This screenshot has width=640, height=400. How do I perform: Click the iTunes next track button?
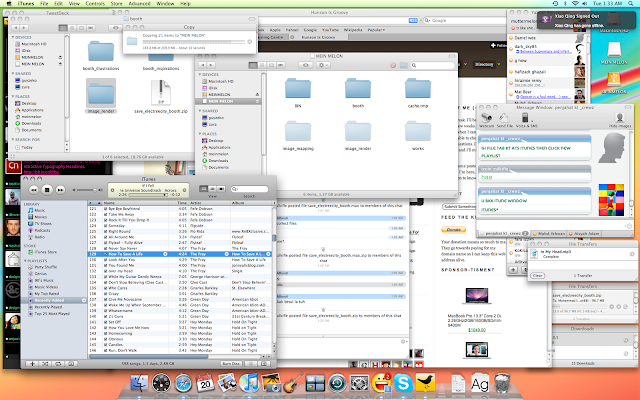point(60,190)
